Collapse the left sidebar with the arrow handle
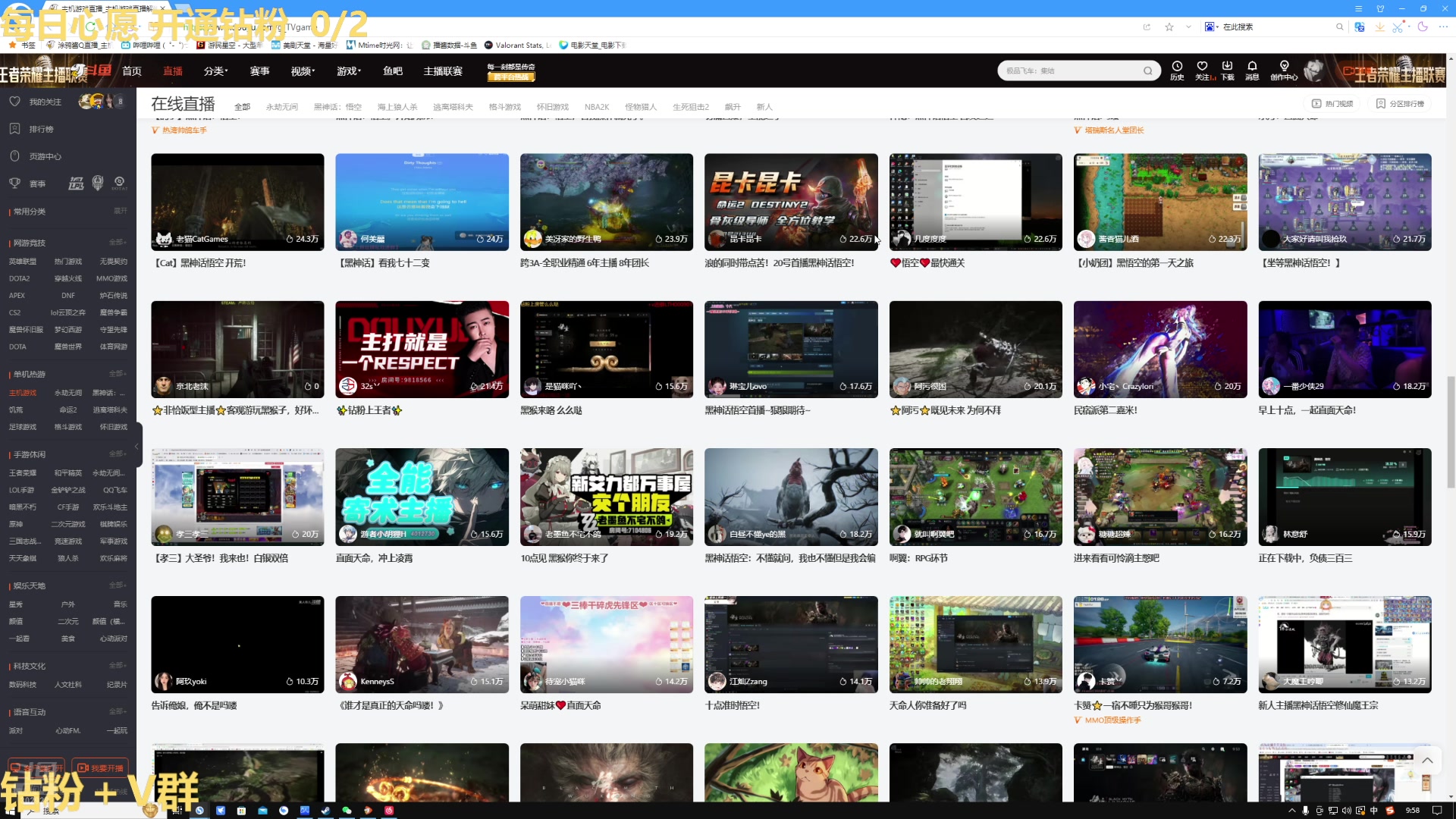1456x819 pixels. tap(137, 447)
